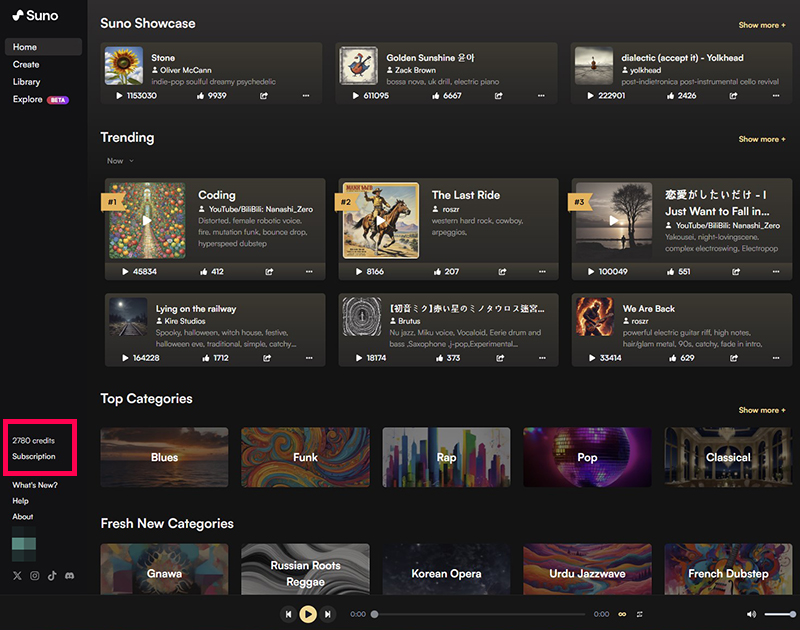Open the Funk category tile

[x=305, y=457]
